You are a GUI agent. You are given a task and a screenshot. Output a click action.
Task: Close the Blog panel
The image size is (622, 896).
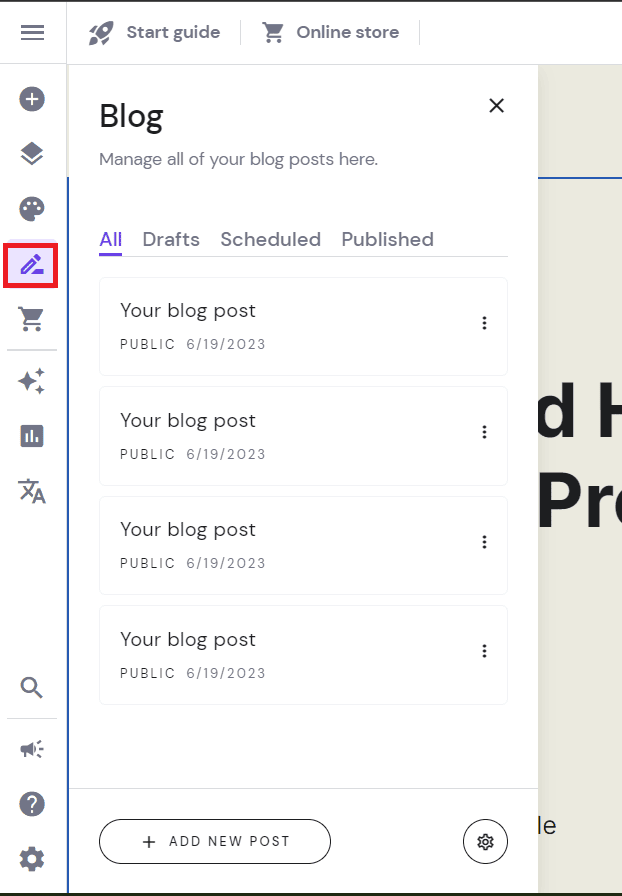(x=496, y=105)
